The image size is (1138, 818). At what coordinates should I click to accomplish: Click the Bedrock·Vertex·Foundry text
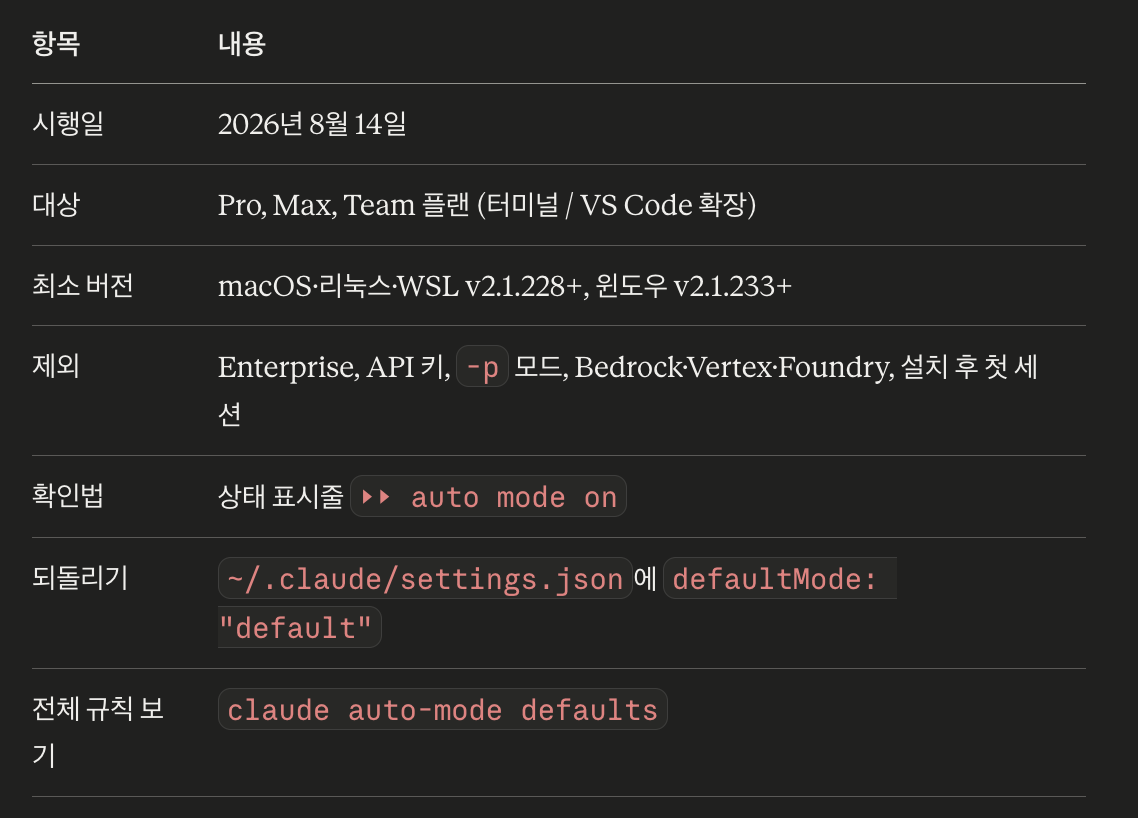pyautogui.click(x=734, y=367)
